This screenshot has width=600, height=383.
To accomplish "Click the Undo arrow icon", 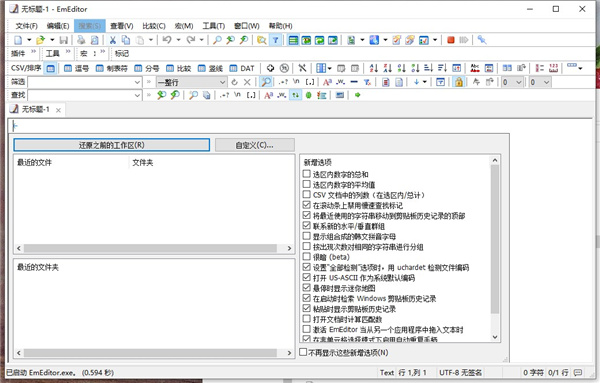I will (167, 39).
